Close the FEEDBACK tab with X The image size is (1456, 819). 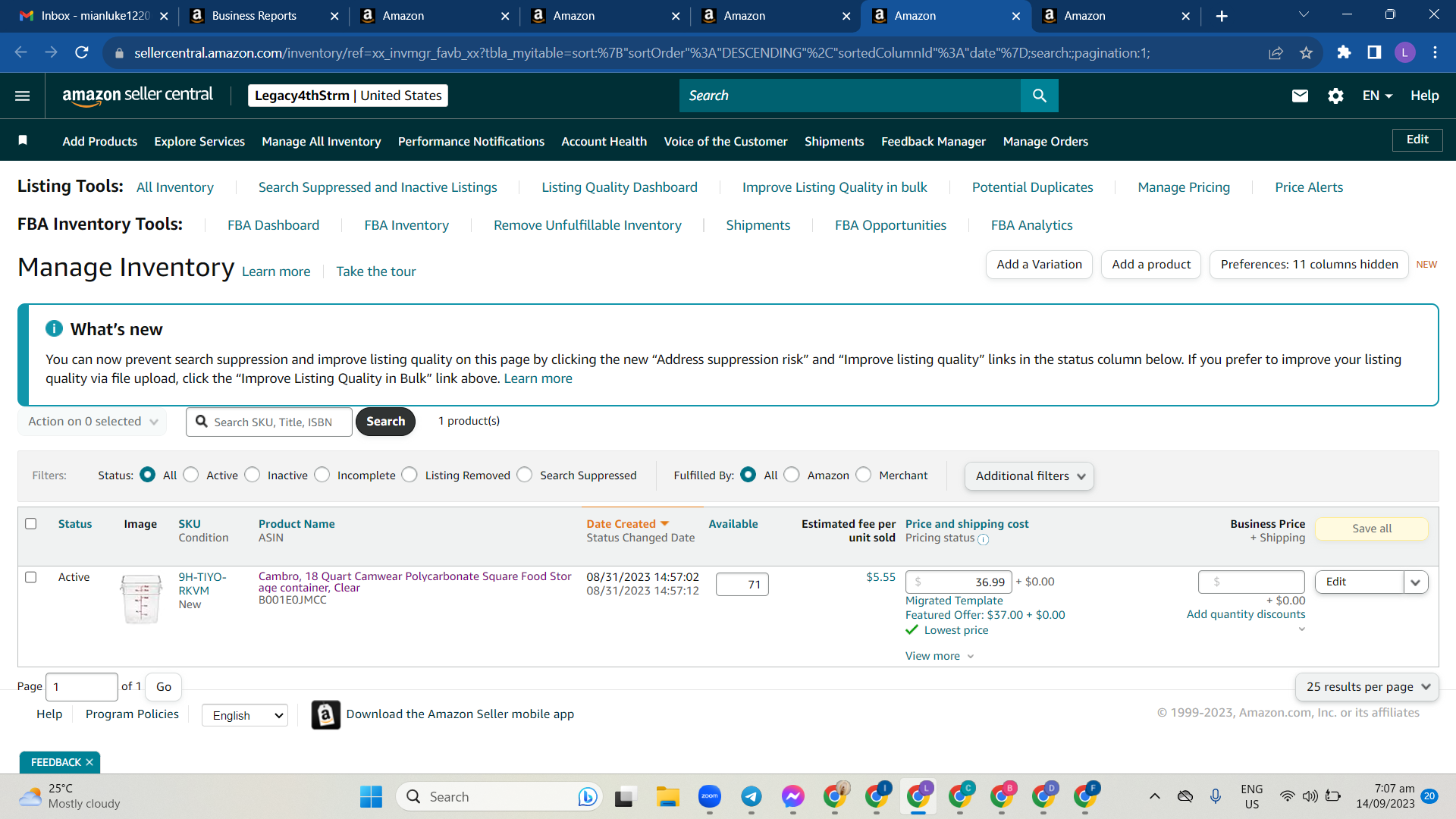89,762
